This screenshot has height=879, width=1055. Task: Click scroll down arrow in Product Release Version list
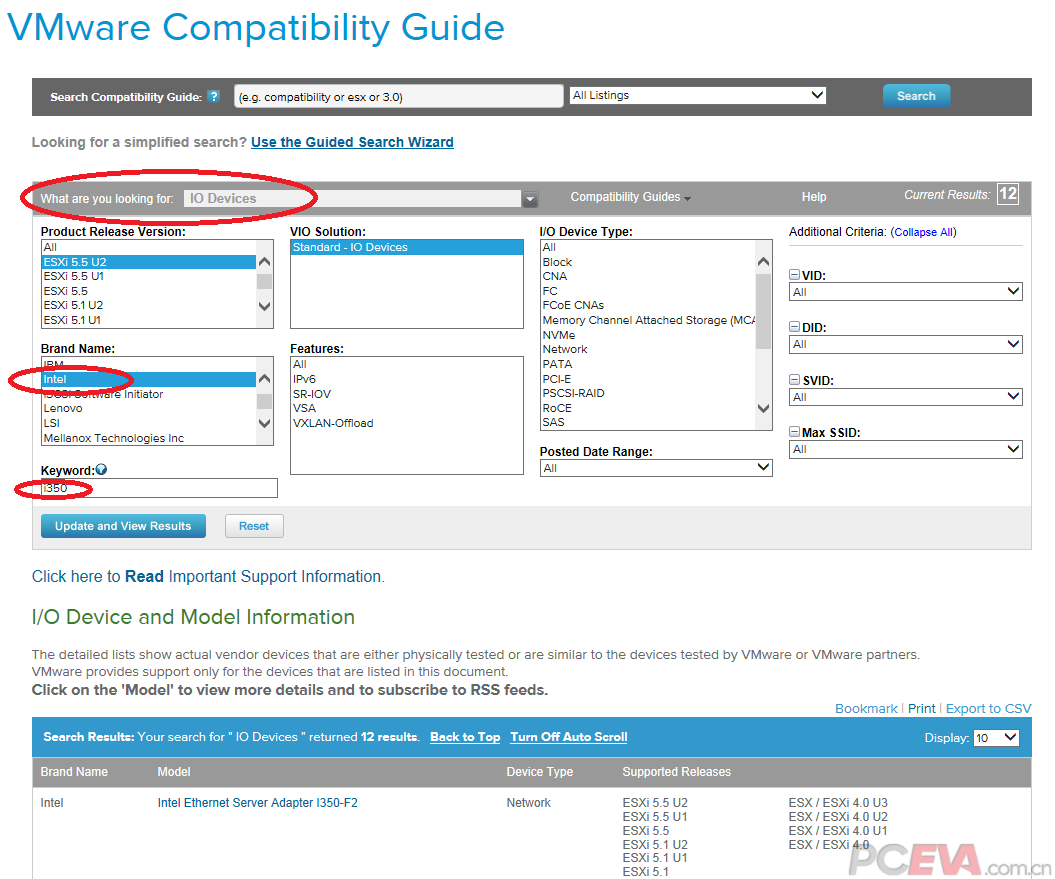pyautogui.click(x=264, y=306)
